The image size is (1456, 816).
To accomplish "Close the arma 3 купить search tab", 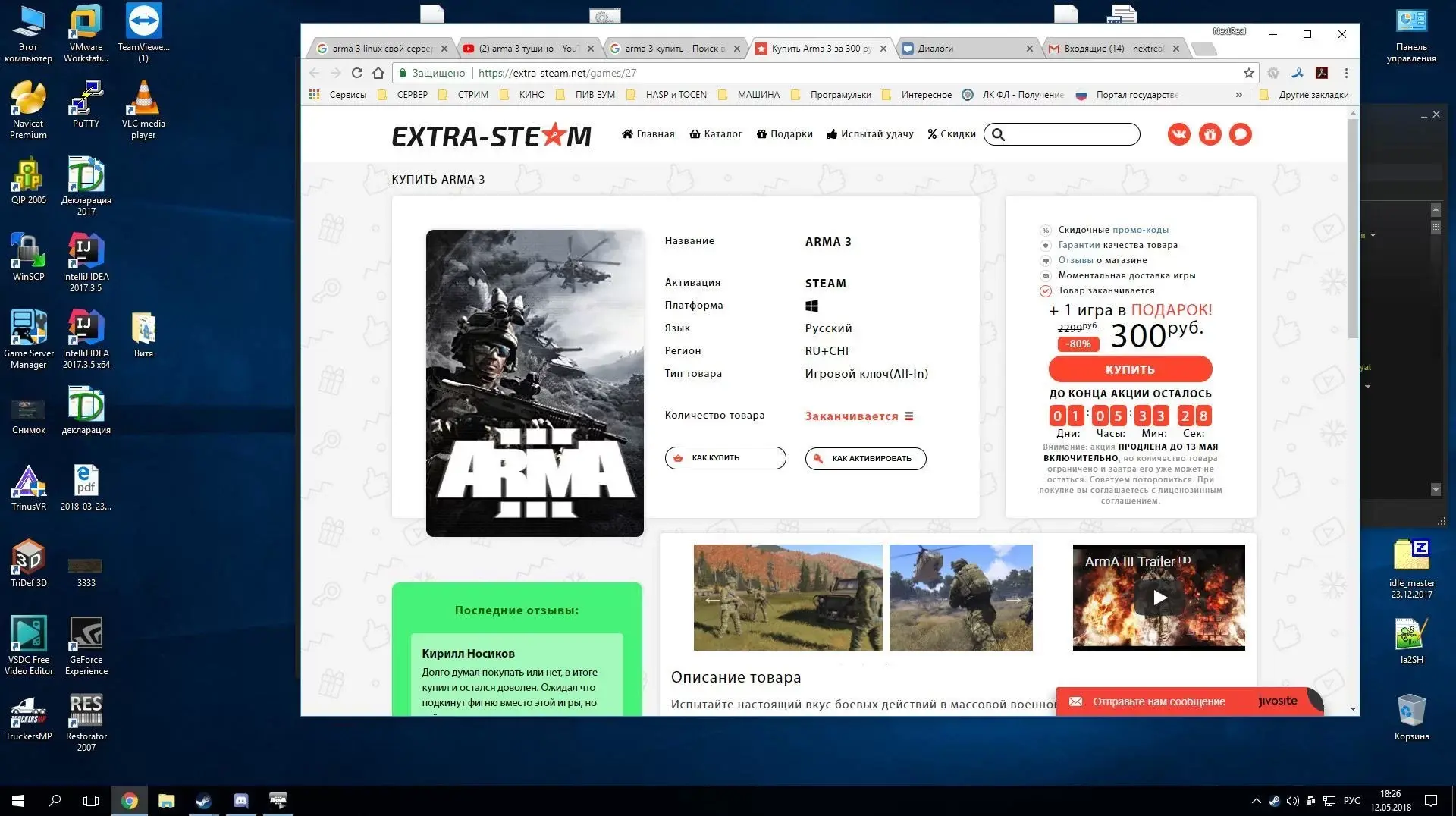I will [x=736, y=49].
